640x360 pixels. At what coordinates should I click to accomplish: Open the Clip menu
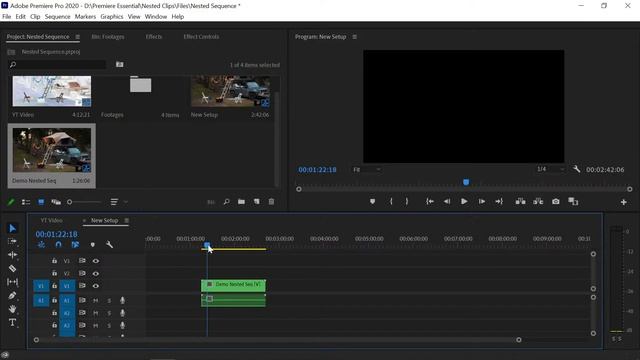pos(35,17)
